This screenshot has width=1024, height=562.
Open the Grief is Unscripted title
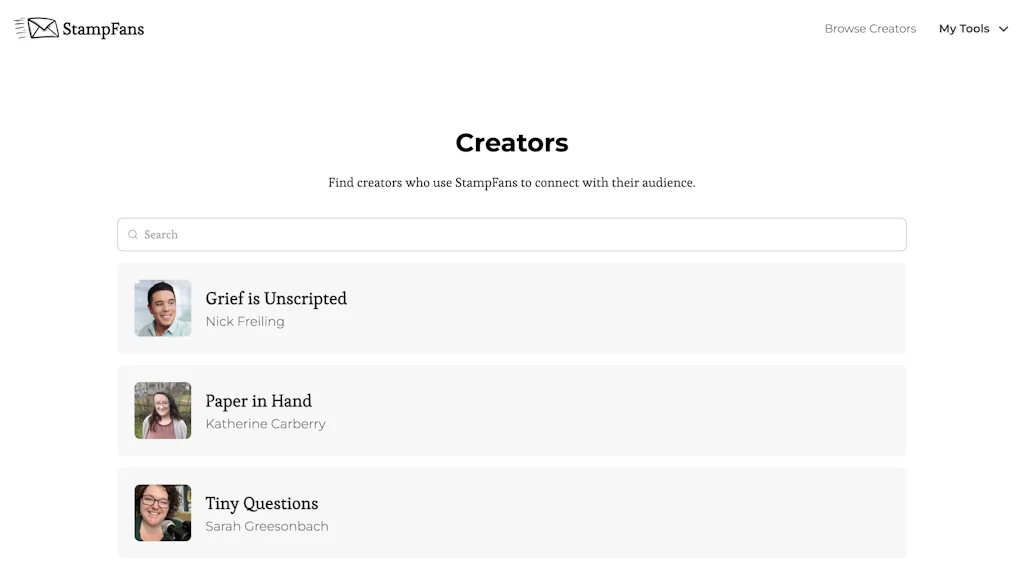pyautogui.click(x=276, y=298)
